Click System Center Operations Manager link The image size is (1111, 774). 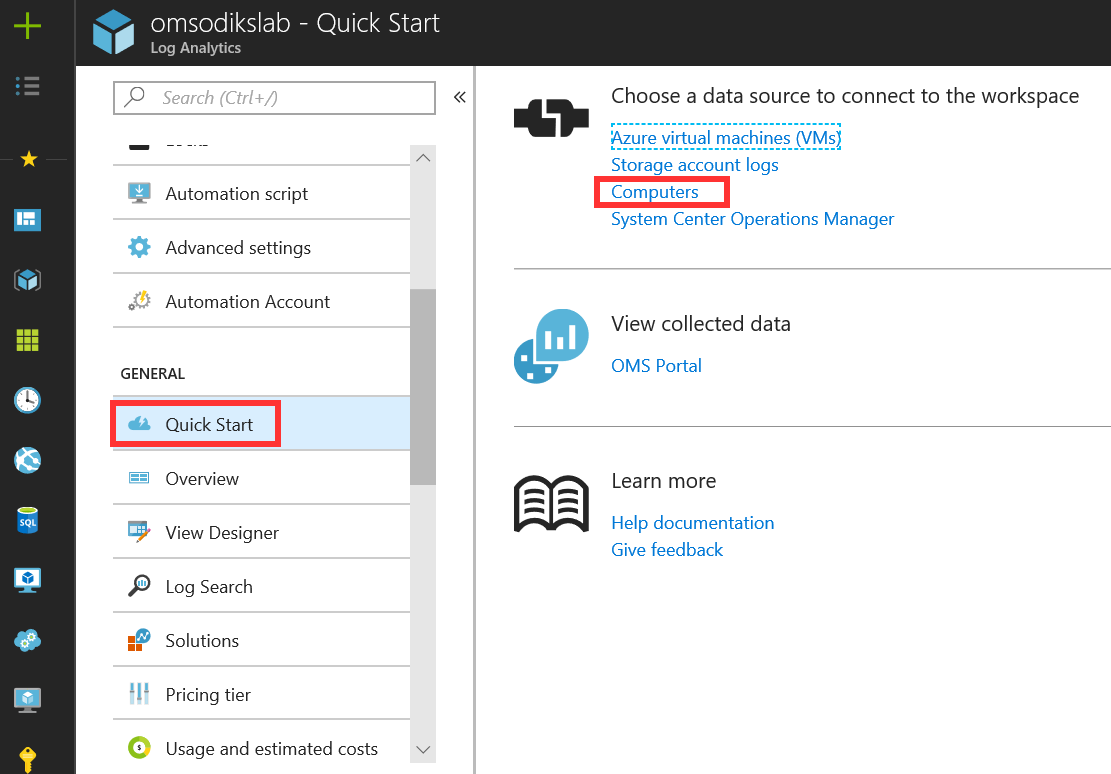point(752,219)
